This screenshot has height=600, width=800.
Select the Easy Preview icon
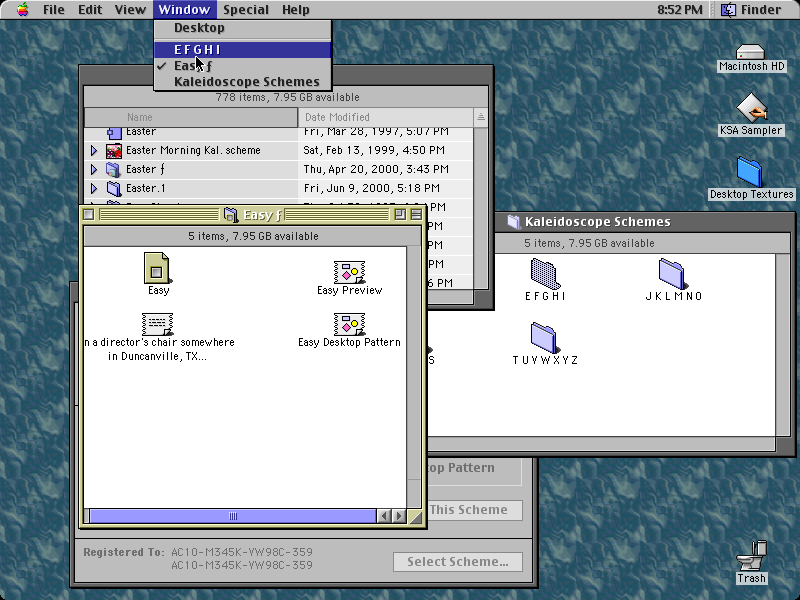(349, 272)
